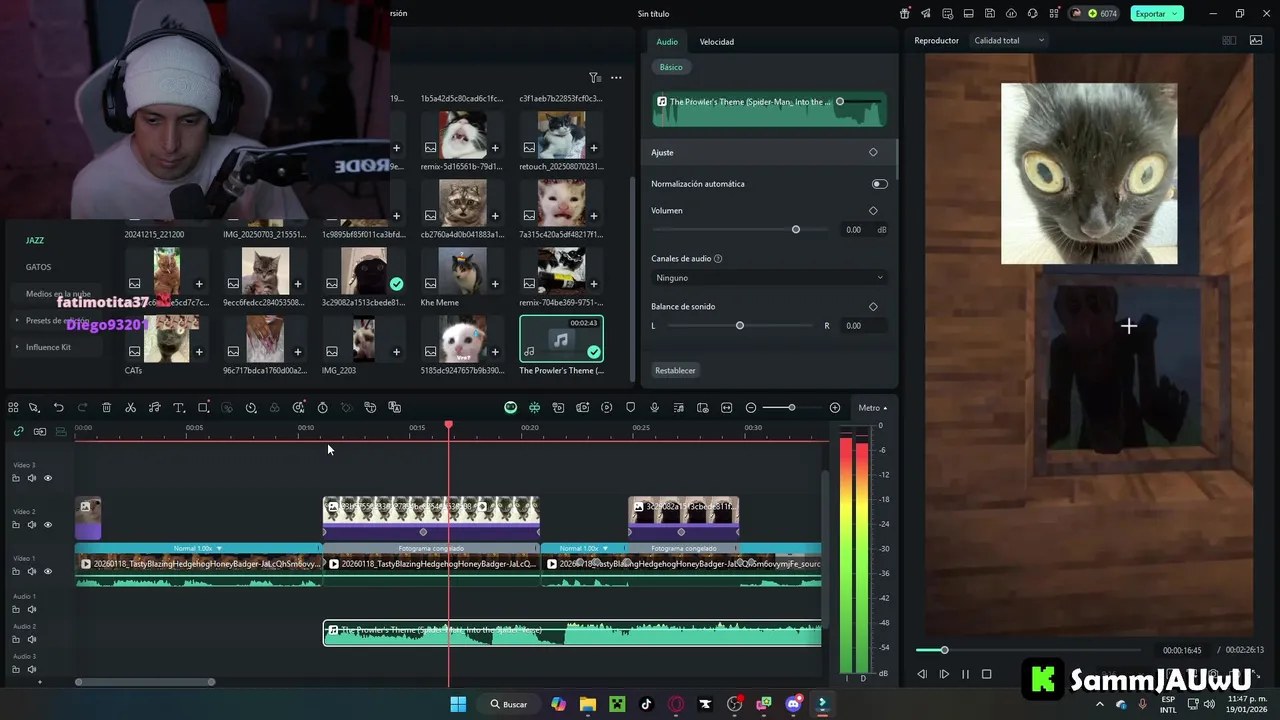The width and height of the screenshot is (1280, 720).
Task: Hide Video 3 track with eye icon
Action: coord(47,478)
